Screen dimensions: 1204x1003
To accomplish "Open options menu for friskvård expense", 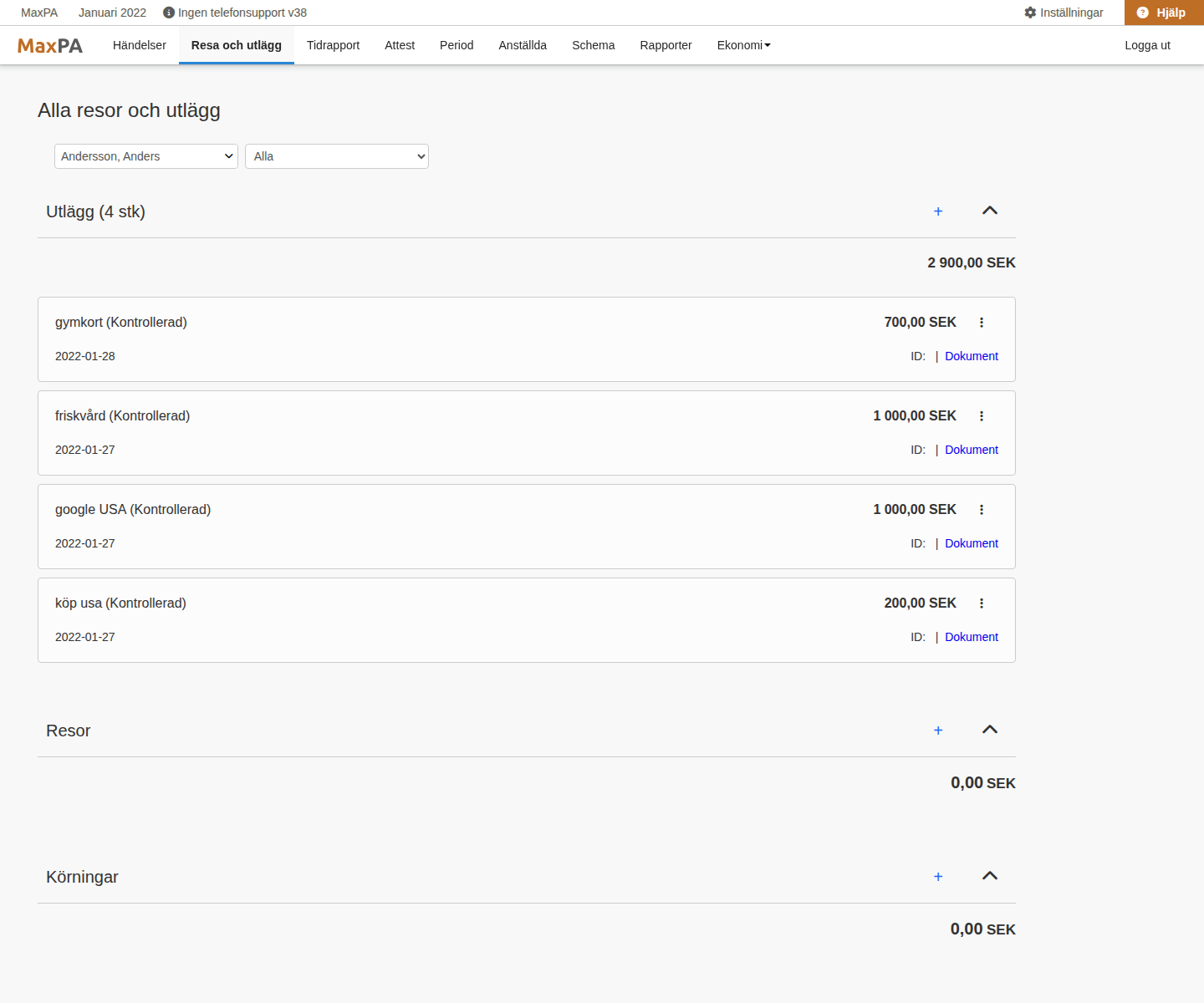I will point(982,416).
